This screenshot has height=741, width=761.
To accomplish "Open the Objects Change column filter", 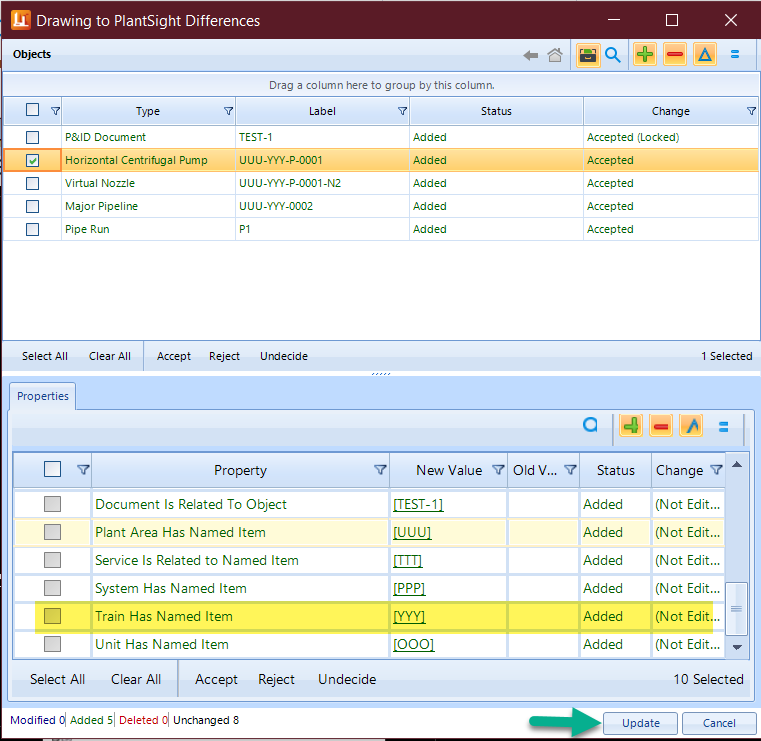I will (x=751, y=111).
